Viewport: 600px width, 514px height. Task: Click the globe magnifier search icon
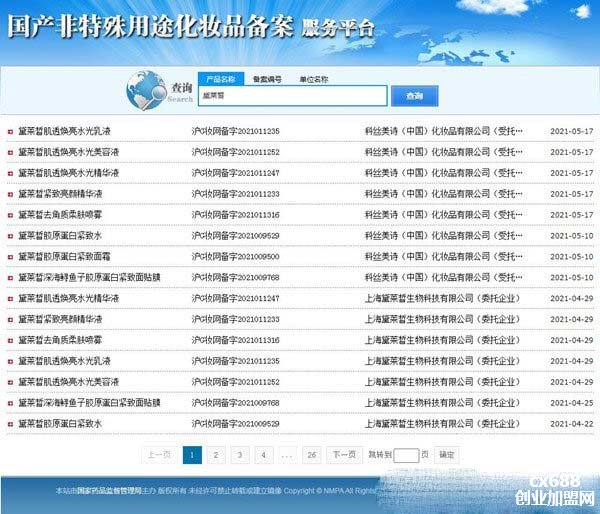point(145,90)
